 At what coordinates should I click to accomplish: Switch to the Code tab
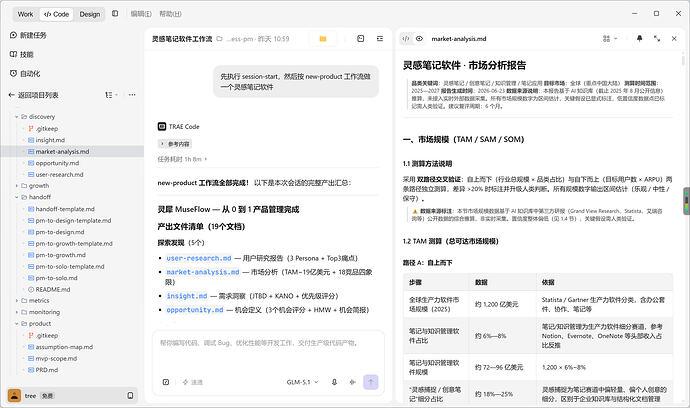coord(56,14)
